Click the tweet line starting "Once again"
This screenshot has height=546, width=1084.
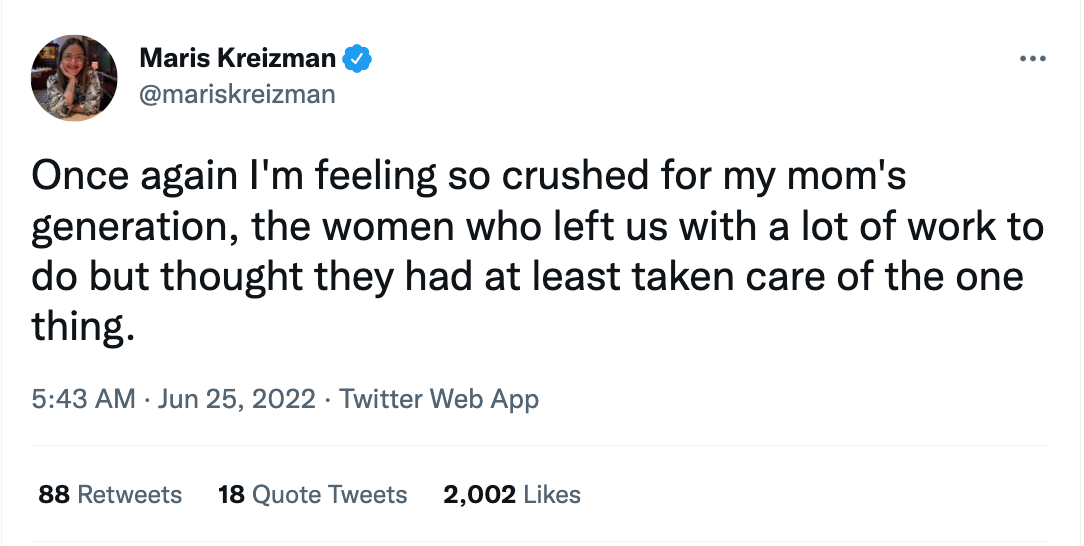click(x=468, y=177)
